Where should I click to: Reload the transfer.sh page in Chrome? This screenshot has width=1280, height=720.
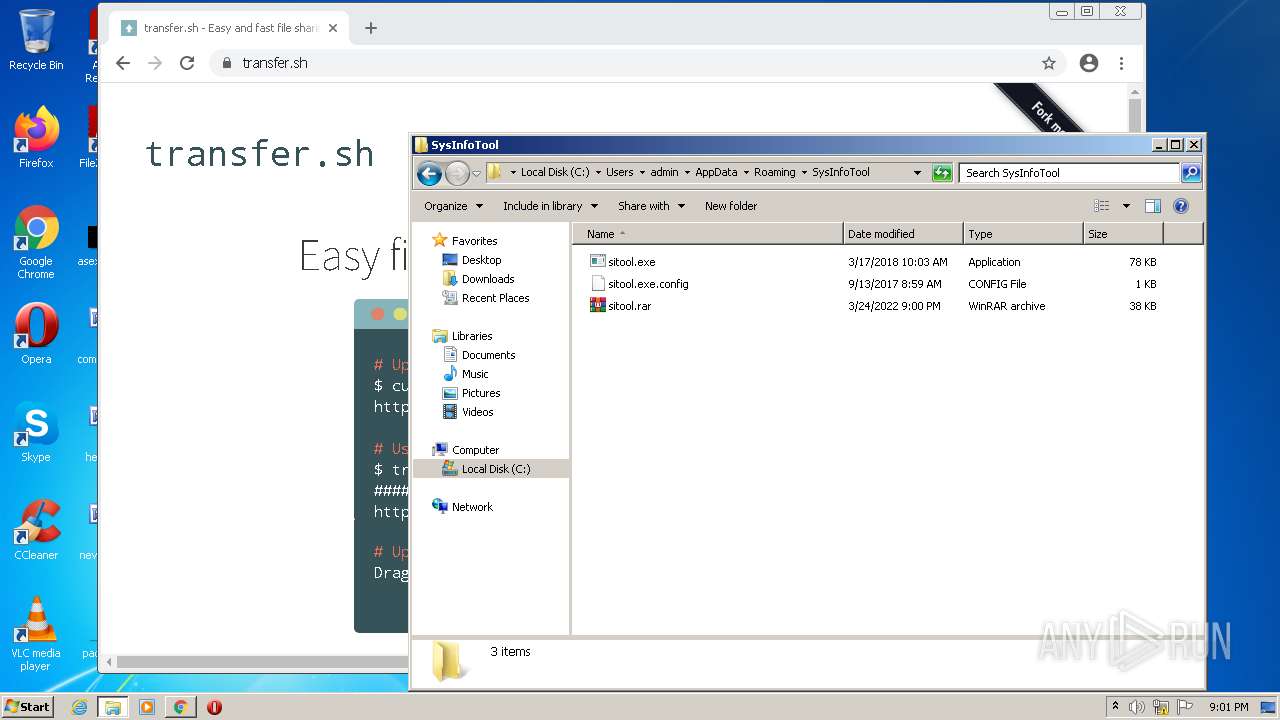click(x=187, y=63)
